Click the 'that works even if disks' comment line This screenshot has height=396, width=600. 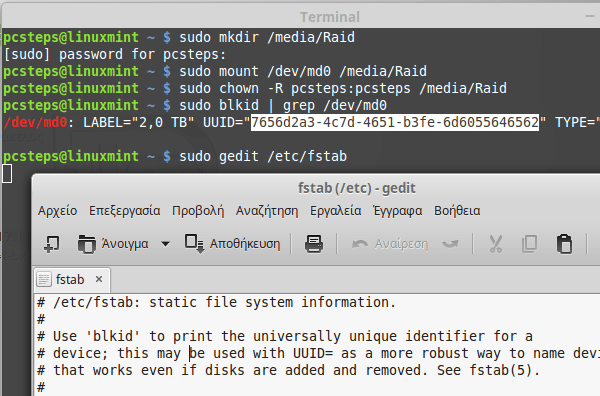(x=288, y=370)
